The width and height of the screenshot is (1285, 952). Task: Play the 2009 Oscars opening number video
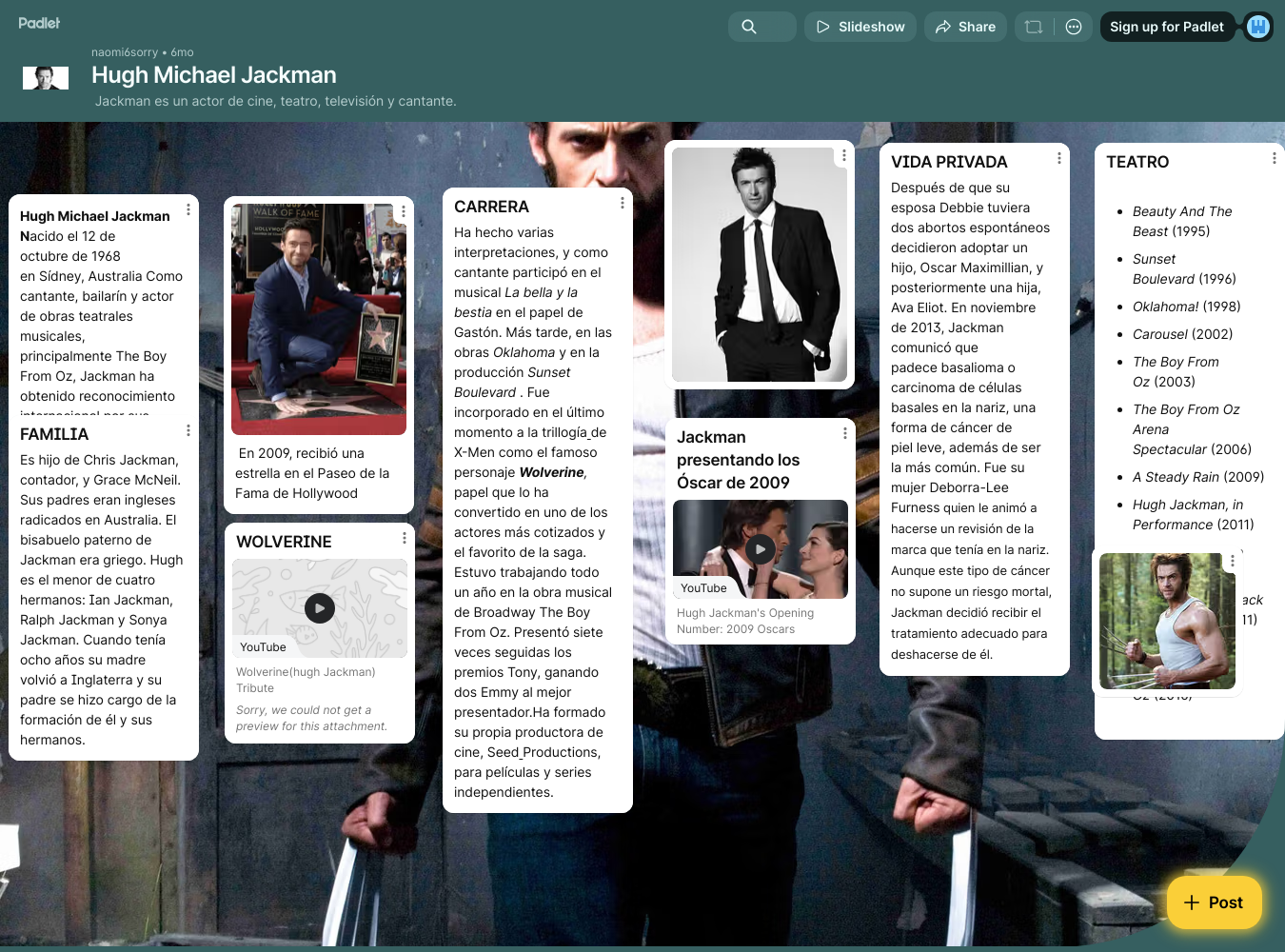point(760,549)
